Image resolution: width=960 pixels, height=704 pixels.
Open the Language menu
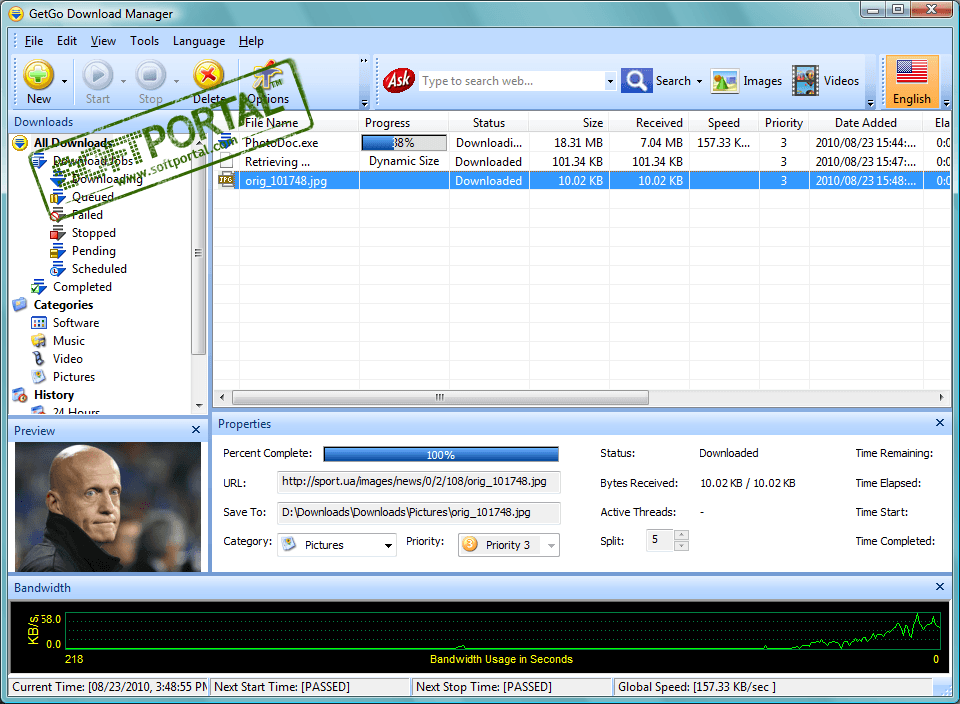tap(199, 41)
